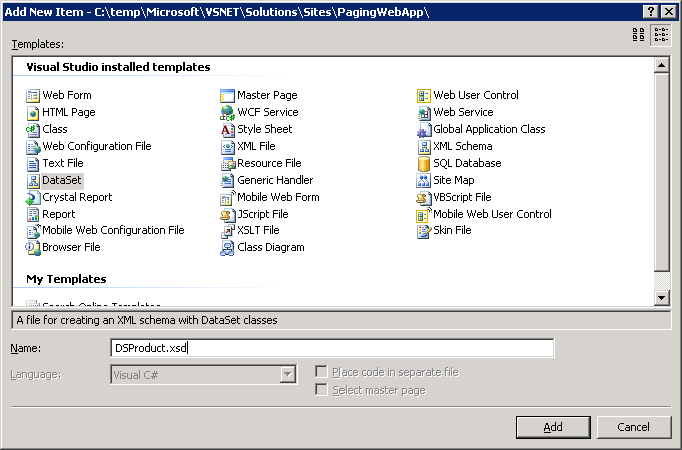This screenshot has width=682, height=450.
Task: Click the SQL Database label text
Action: point(467,163)
